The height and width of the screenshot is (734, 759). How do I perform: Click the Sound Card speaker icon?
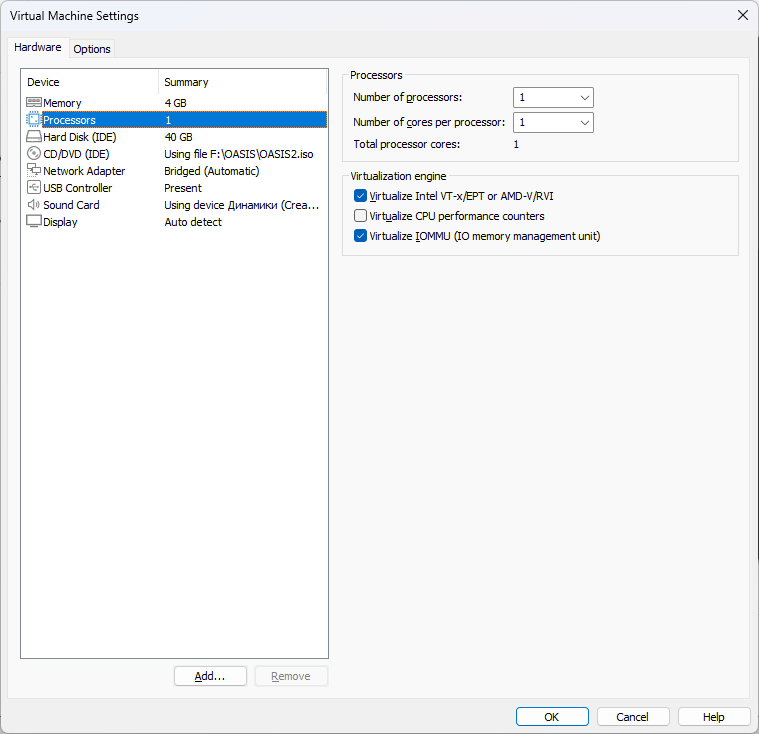point(34,205)
